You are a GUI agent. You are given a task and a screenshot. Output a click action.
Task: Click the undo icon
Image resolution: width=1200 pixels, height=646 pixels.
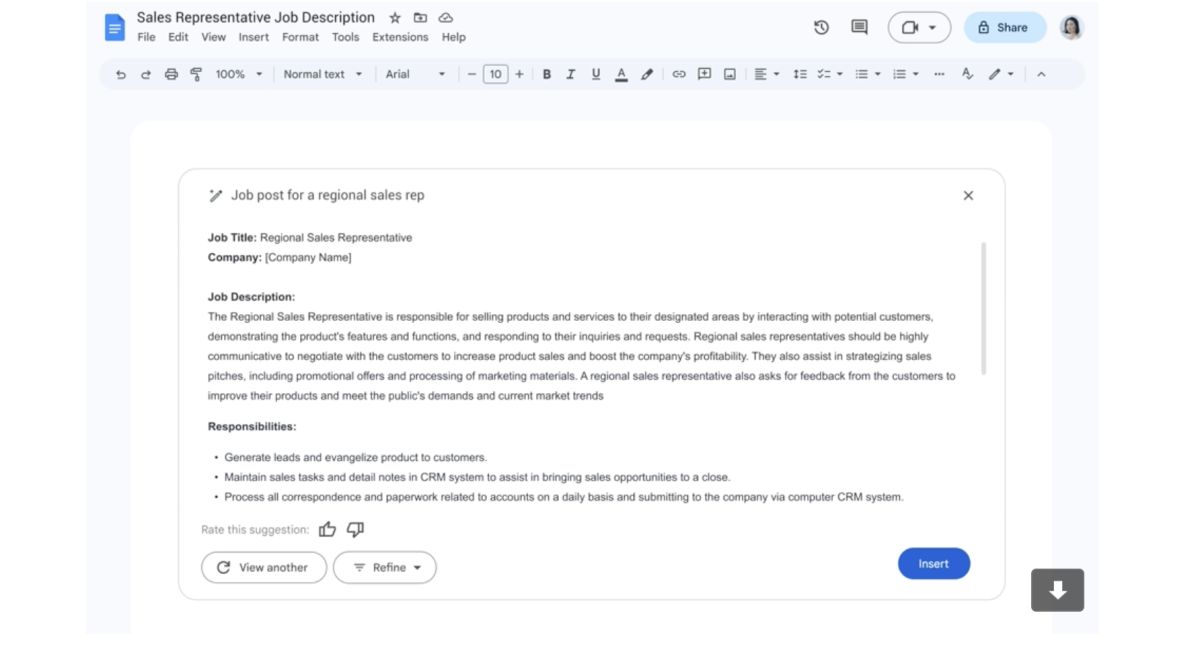point(120,74)
